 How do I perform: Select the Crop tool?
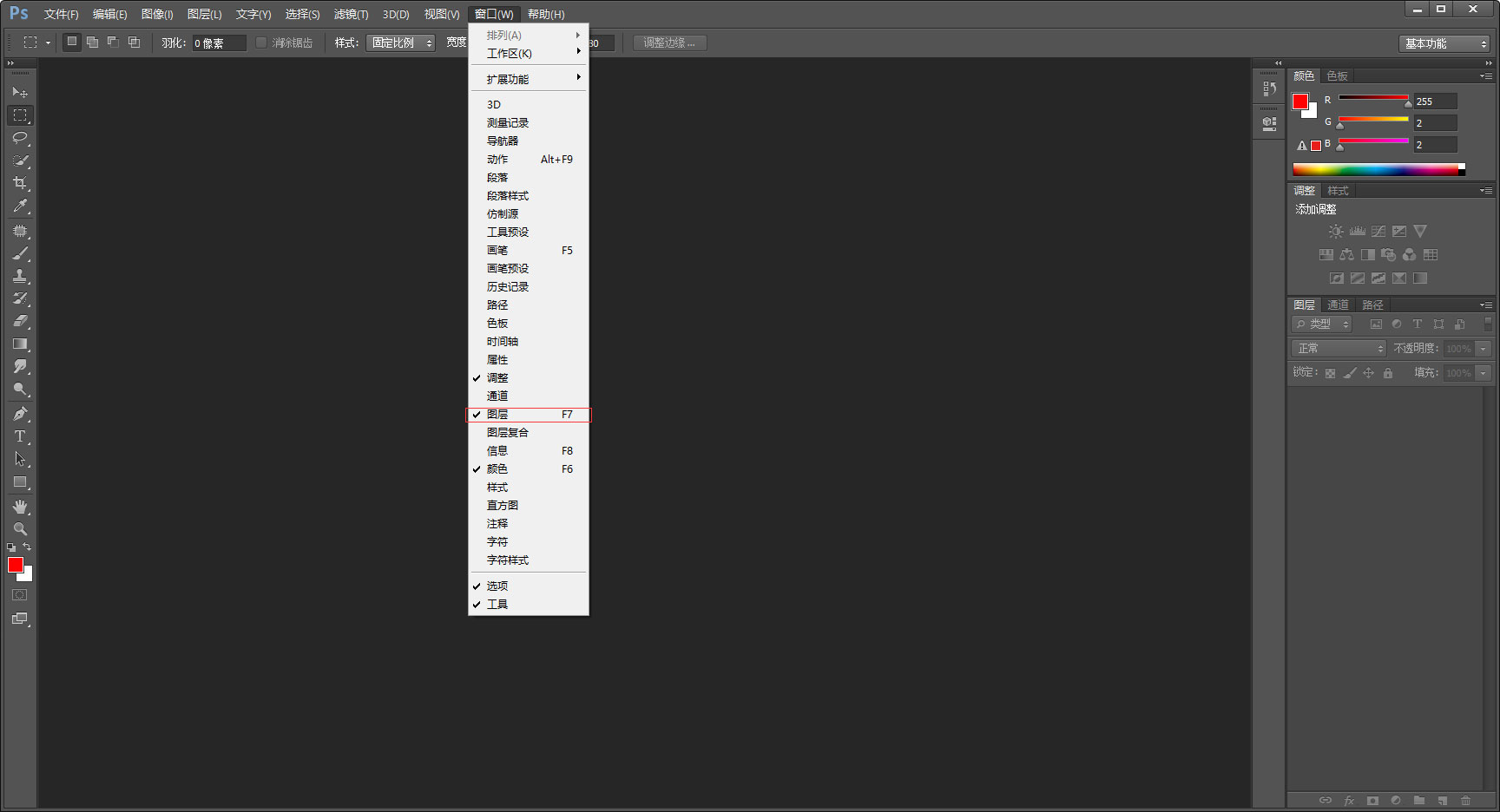coord(20,183)
